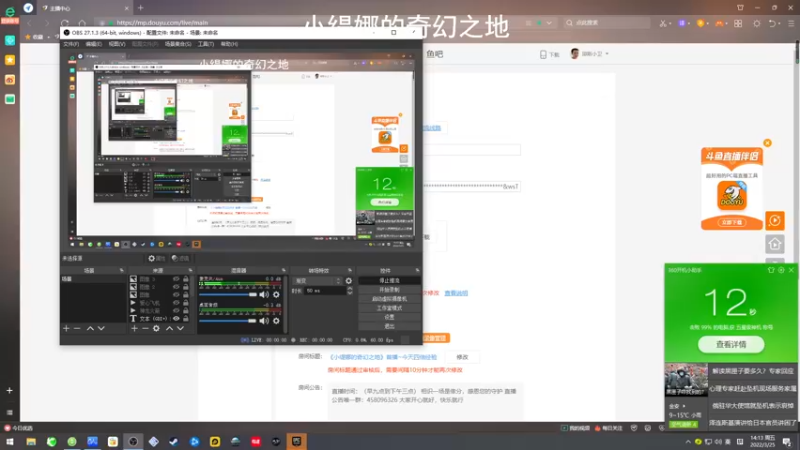Click 立即下载 on Douyu companion ad
The height and width of the screenshot is (450, 800).
coord(732,223)
